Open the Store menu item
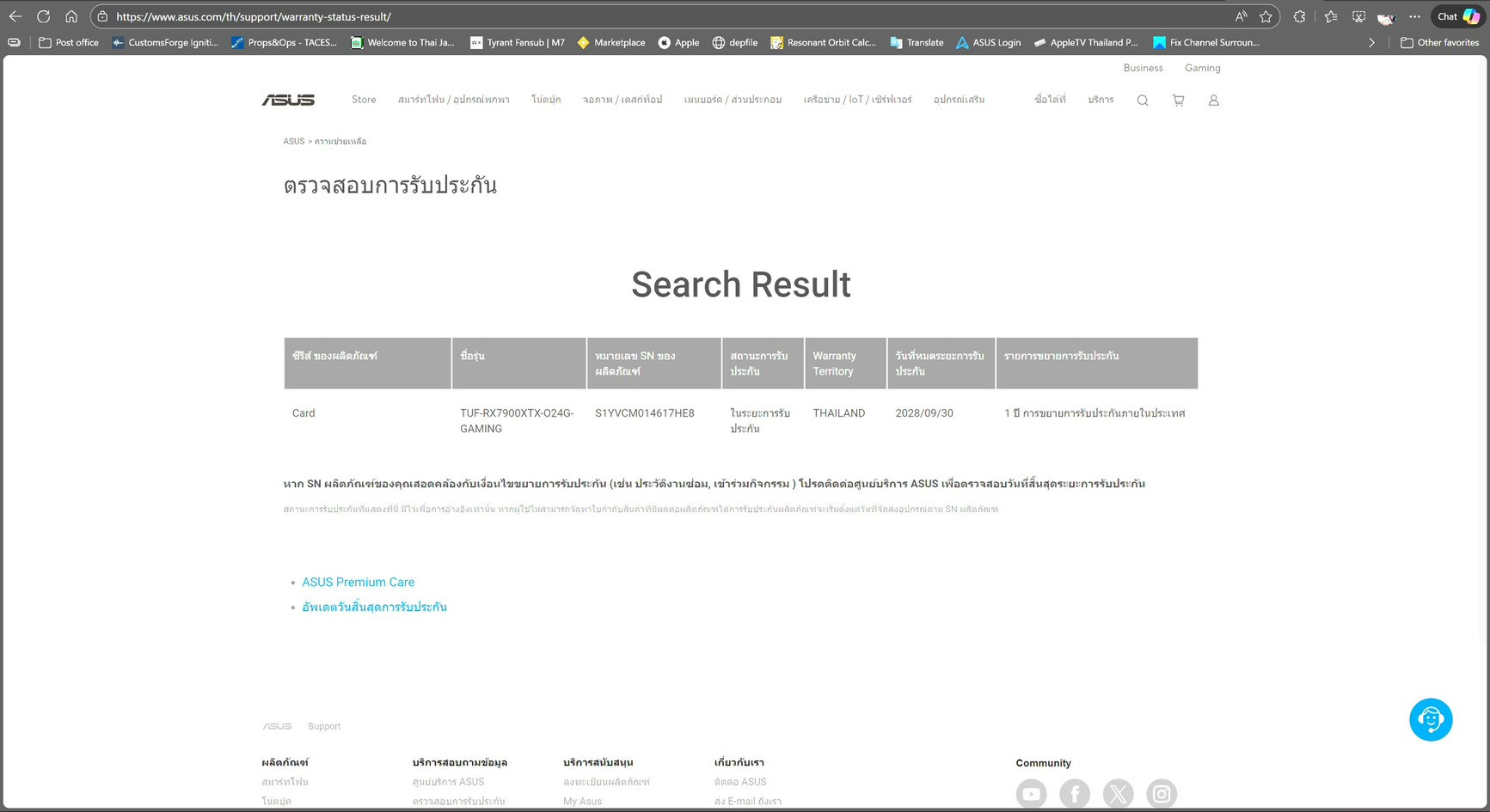Screen dimensions: 1490x812 pyautogui.click(x=364, y=100)
